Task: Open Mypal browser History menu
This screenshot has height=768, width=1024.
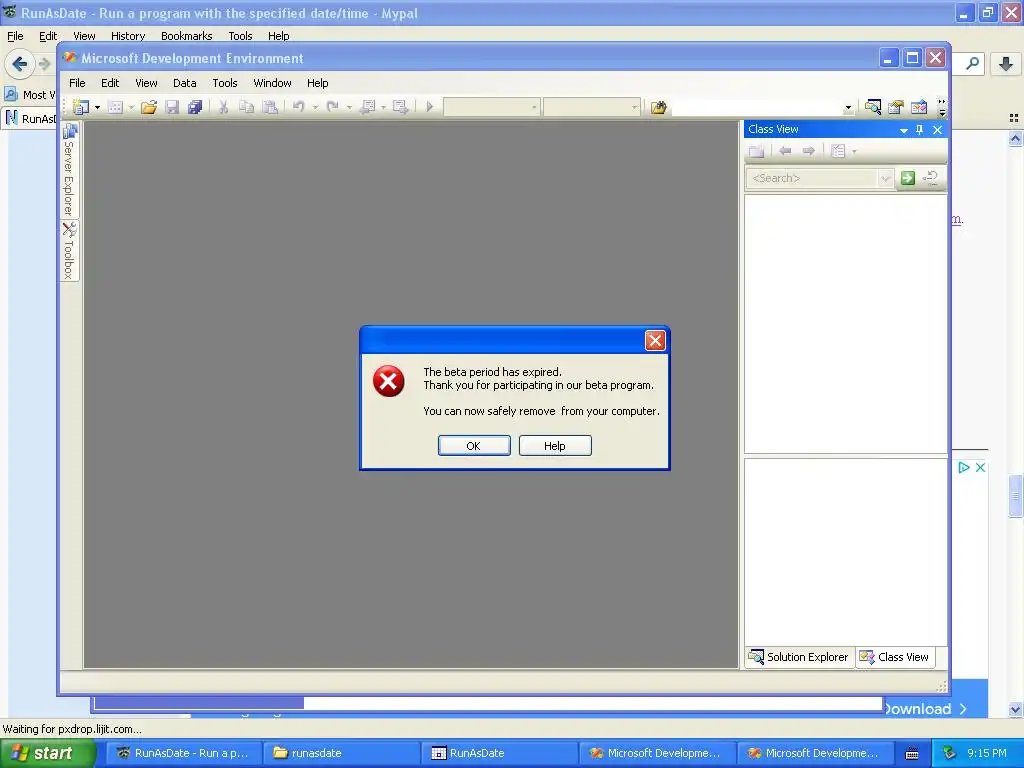Action: click(127, 36)
